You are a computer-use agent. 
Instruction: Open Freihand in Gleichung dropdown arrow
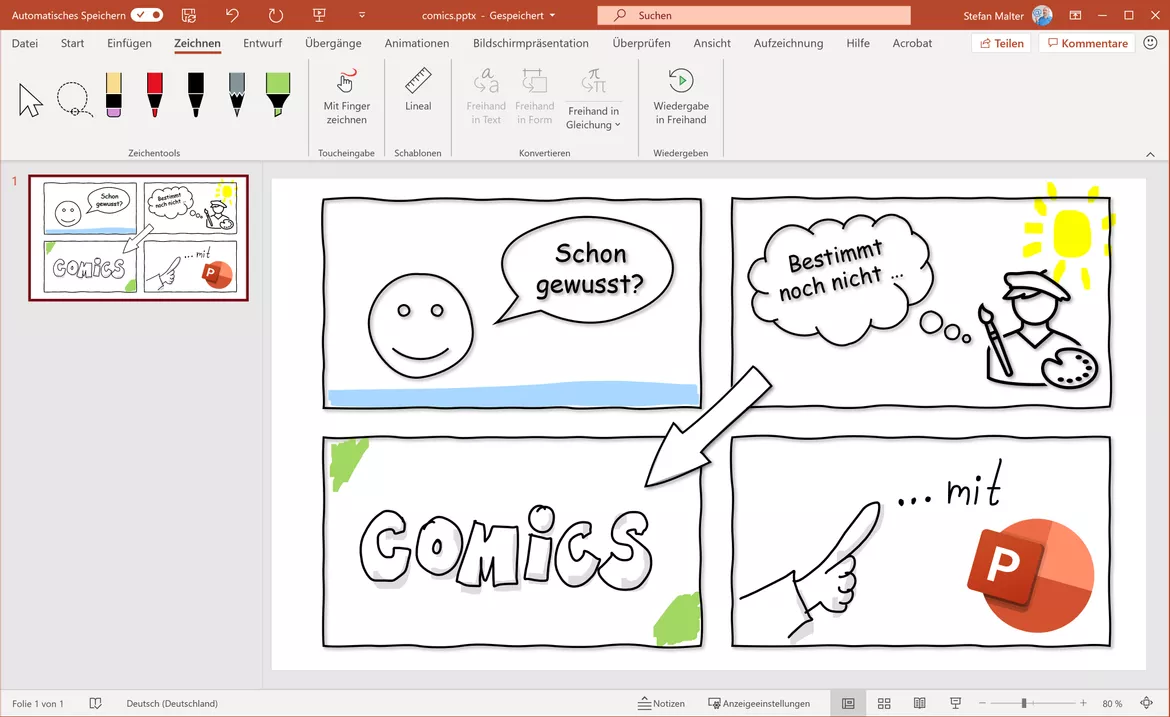click(618, 125)
